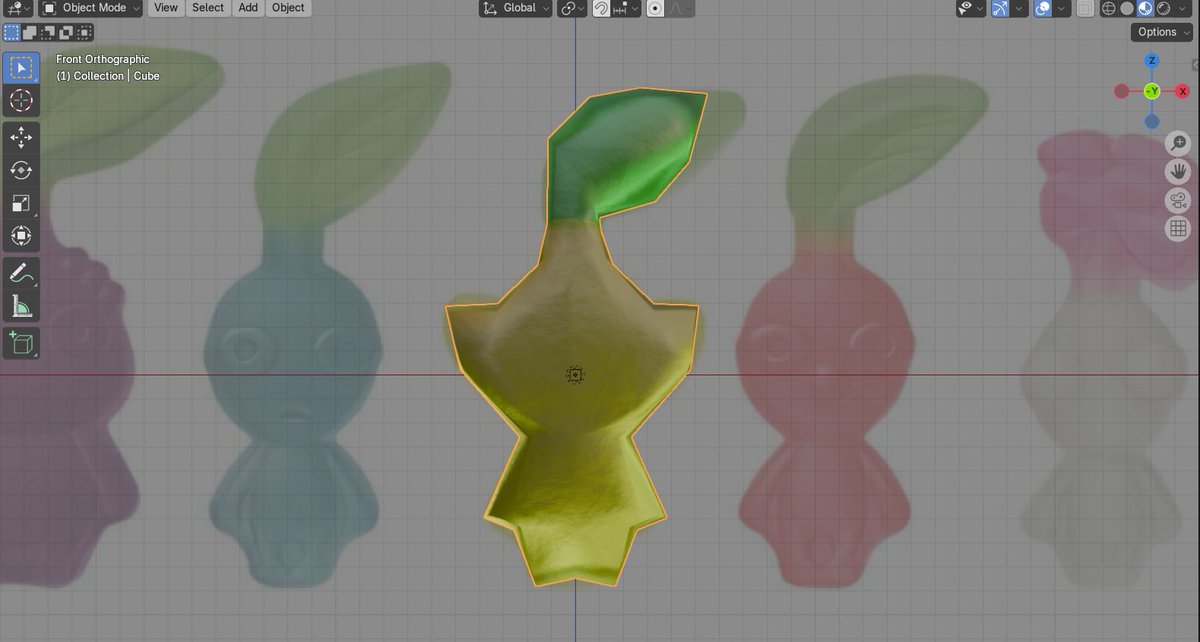Set selection mode to intersect
The height and width of the screenshot is (642, 1200).
(86, 33)
